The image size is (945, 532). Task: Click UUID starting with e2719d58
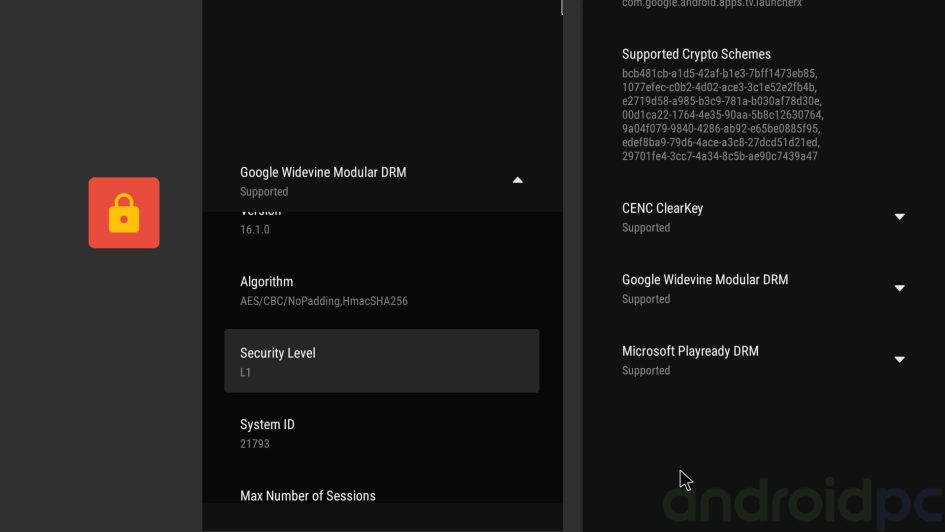pyautogui.click(x=721, y=101)
